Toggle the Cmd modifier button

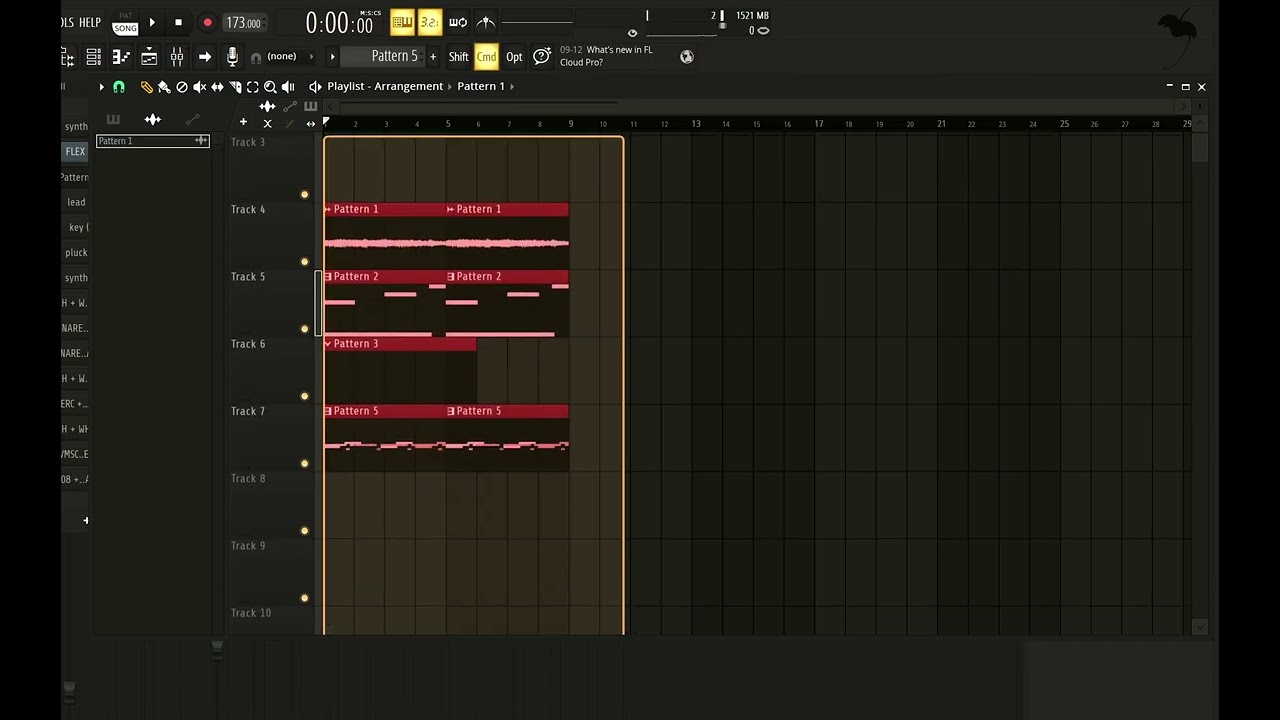(486, 57)
